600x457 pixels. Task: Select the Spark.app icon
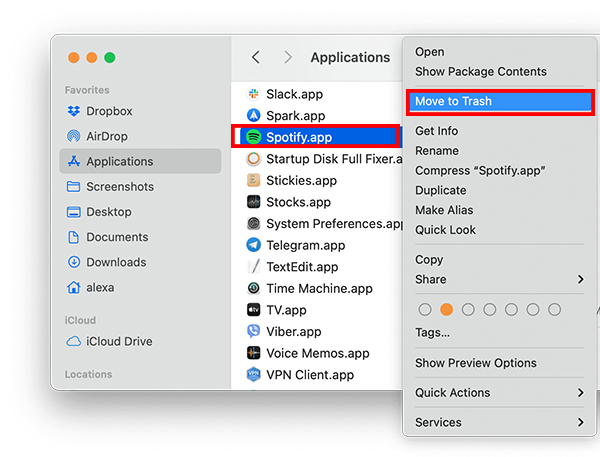[x=253, y=115]
